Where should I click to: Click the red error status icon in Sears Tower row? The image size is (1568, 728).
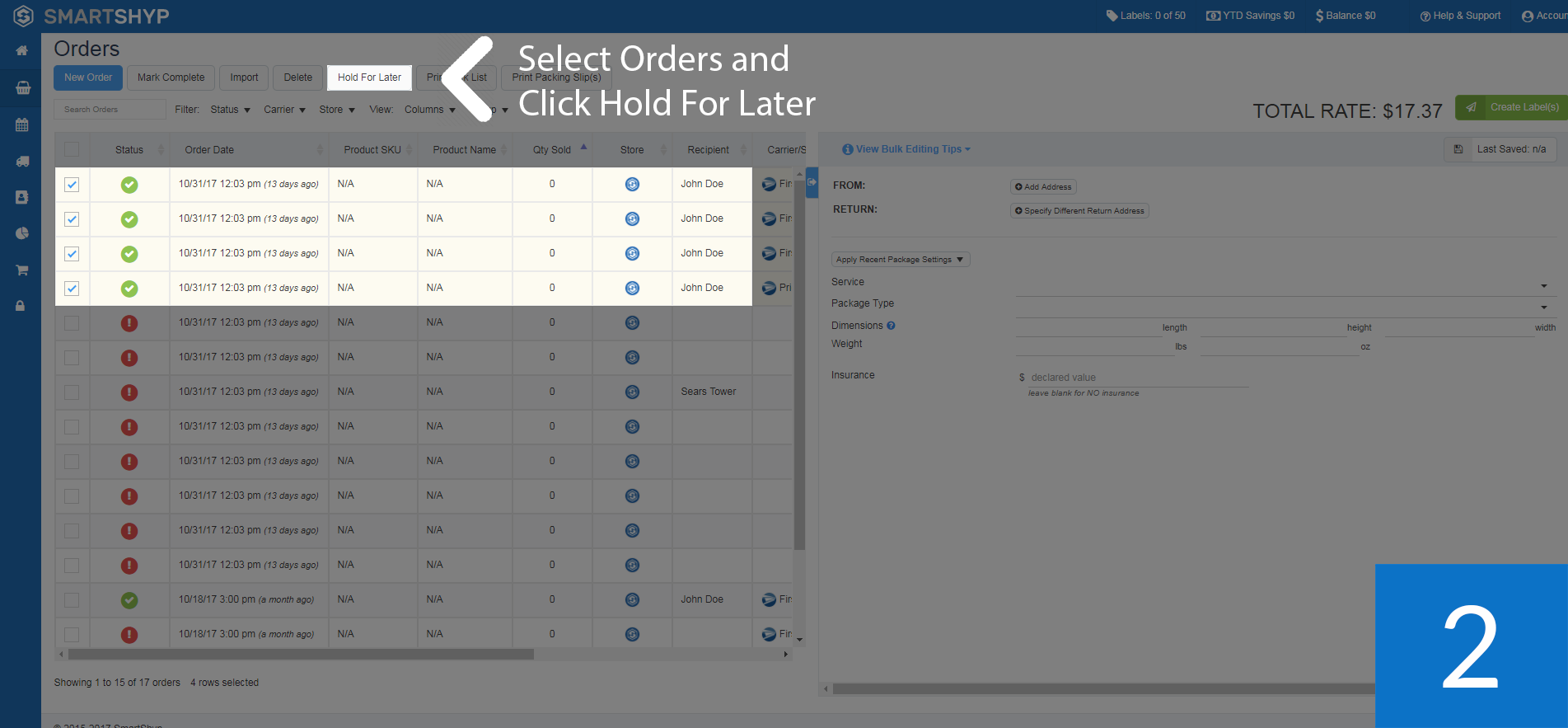click(x=129, y=392)
